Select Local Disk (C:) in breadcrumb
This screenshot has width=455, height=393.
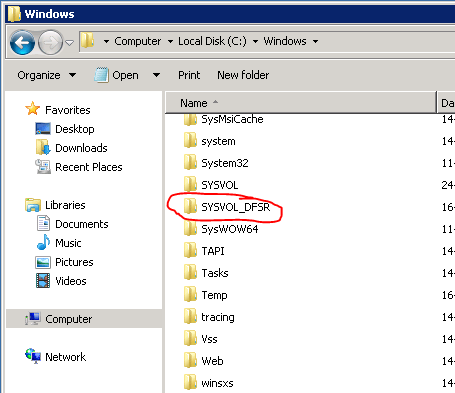tap(212, 41)
